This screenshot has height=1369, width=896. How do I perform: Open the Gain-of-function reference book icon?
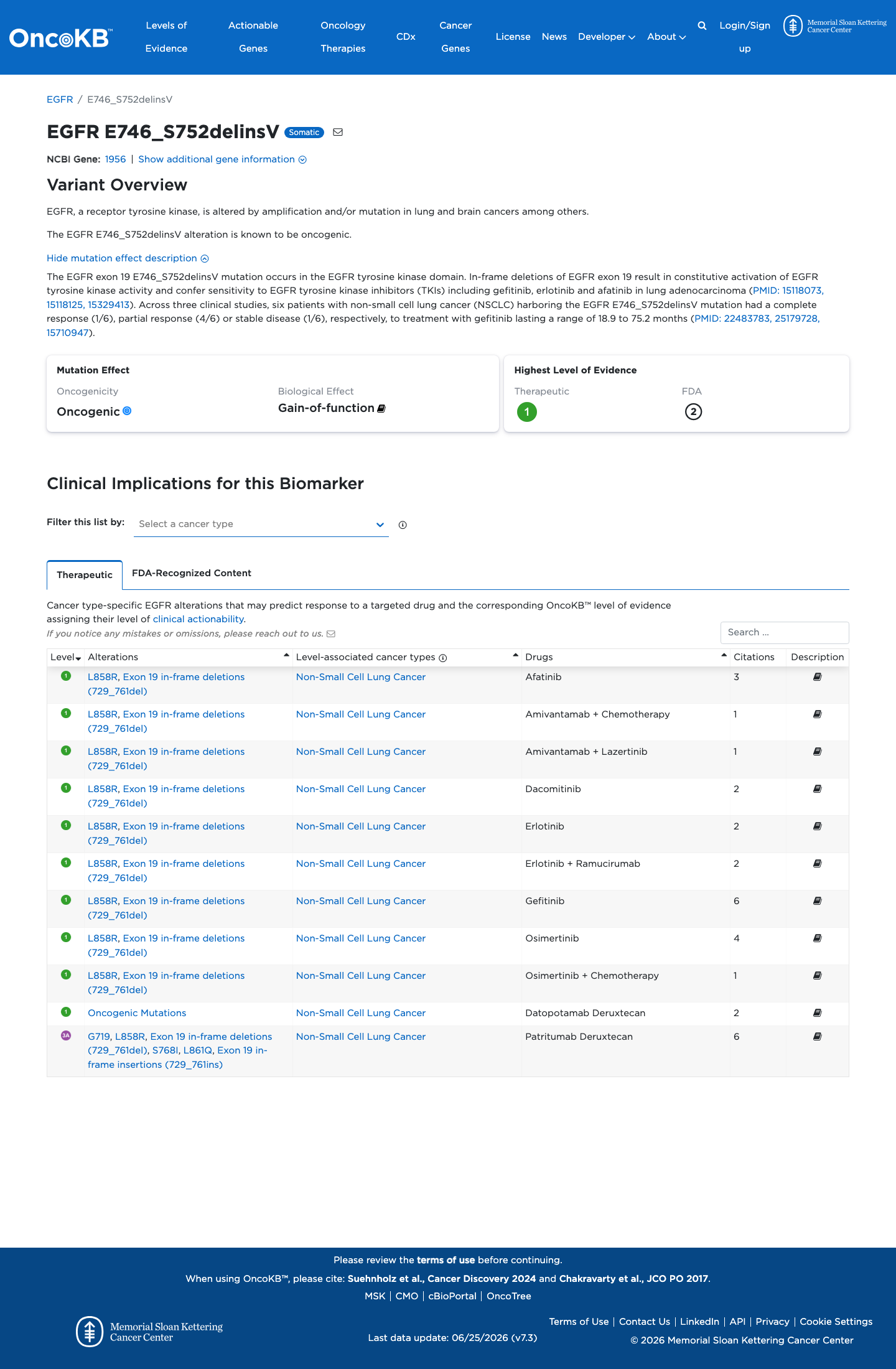click(381, 408)
